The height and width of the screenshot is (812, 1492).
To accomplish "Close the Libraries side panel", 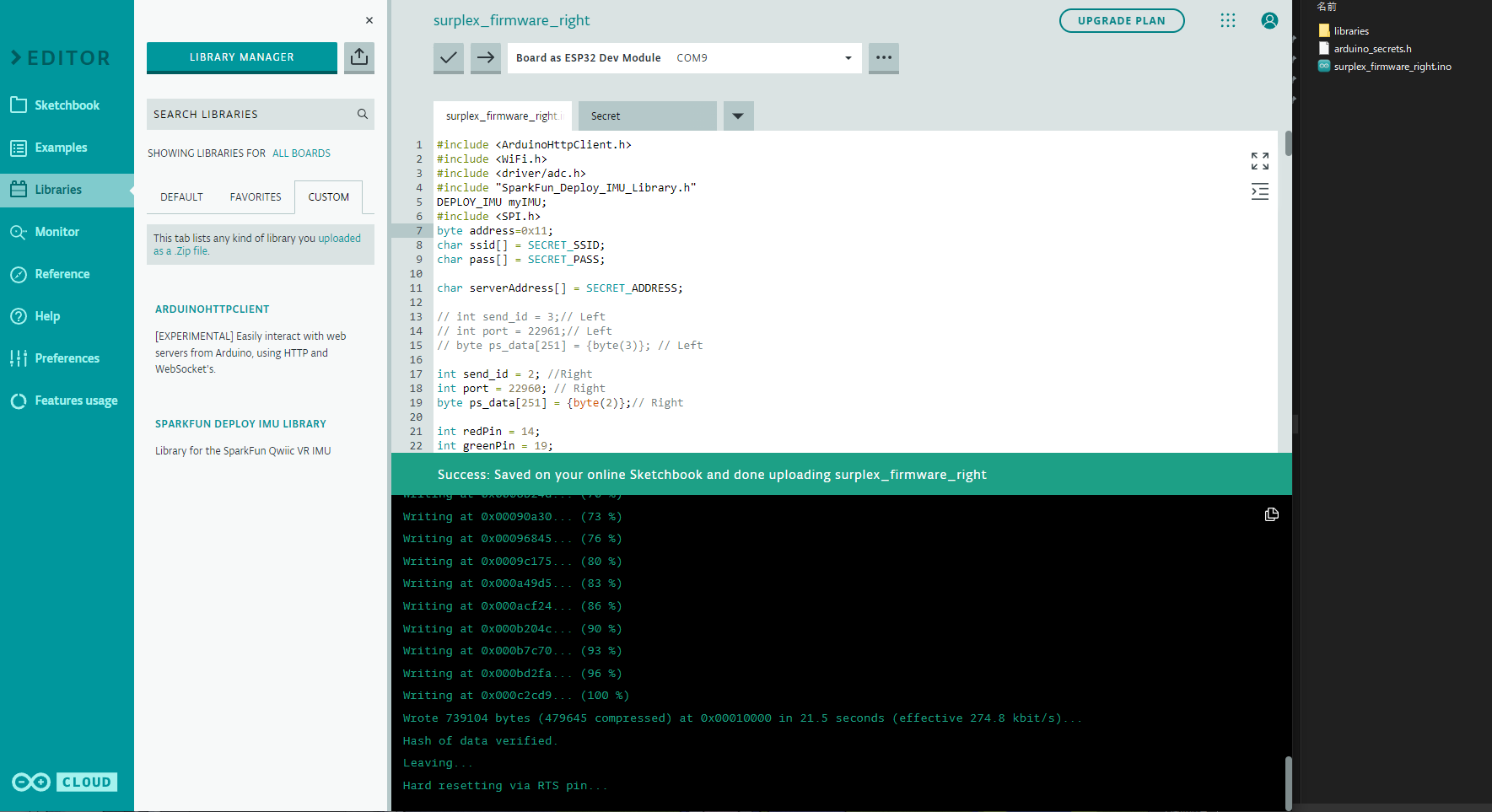I will point(369,20).
